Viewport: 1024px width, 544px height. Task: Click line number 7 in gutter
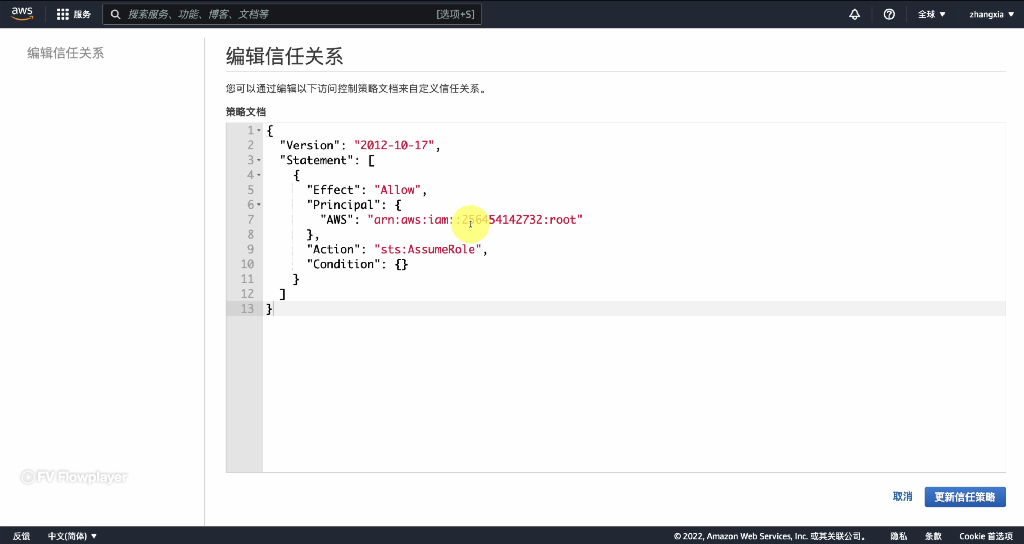click(x=250, y=219)
